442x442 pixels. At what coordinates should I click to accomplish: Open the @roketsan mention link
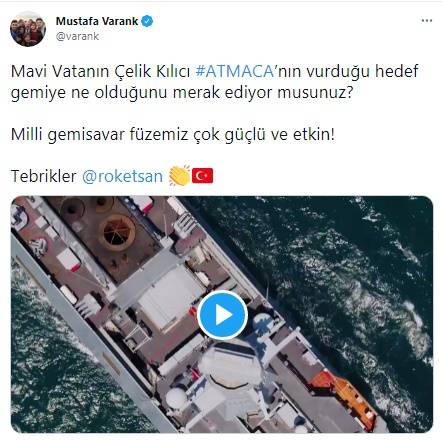click(122, 176)
